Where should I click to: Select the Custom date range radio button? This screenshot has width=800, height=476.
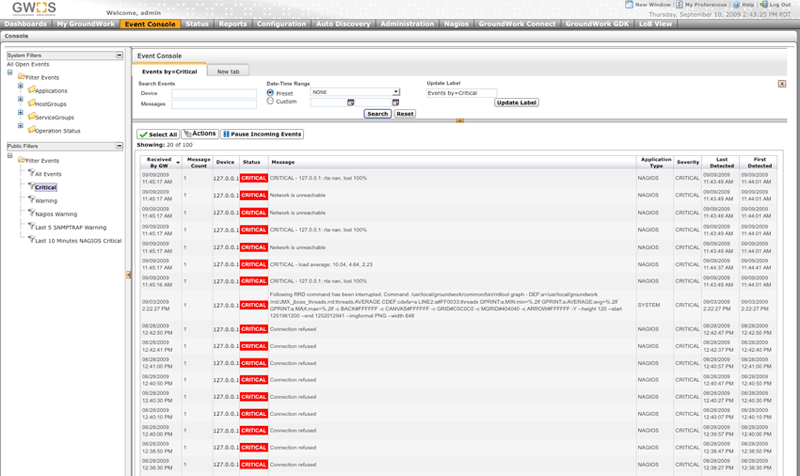(270, 101)
